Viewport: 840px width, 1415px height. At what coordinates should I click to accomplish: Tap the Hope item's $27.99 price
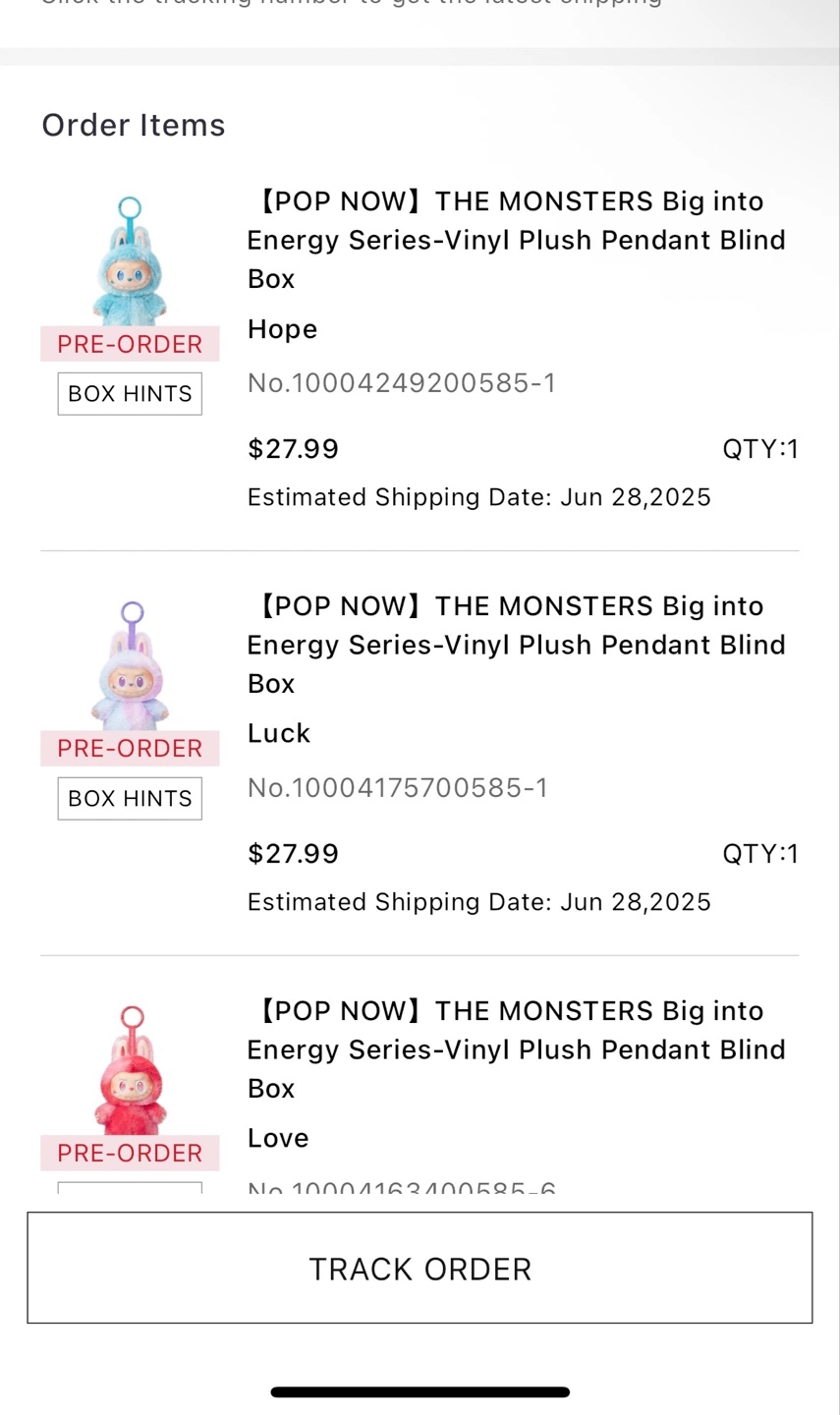[293, 449]
